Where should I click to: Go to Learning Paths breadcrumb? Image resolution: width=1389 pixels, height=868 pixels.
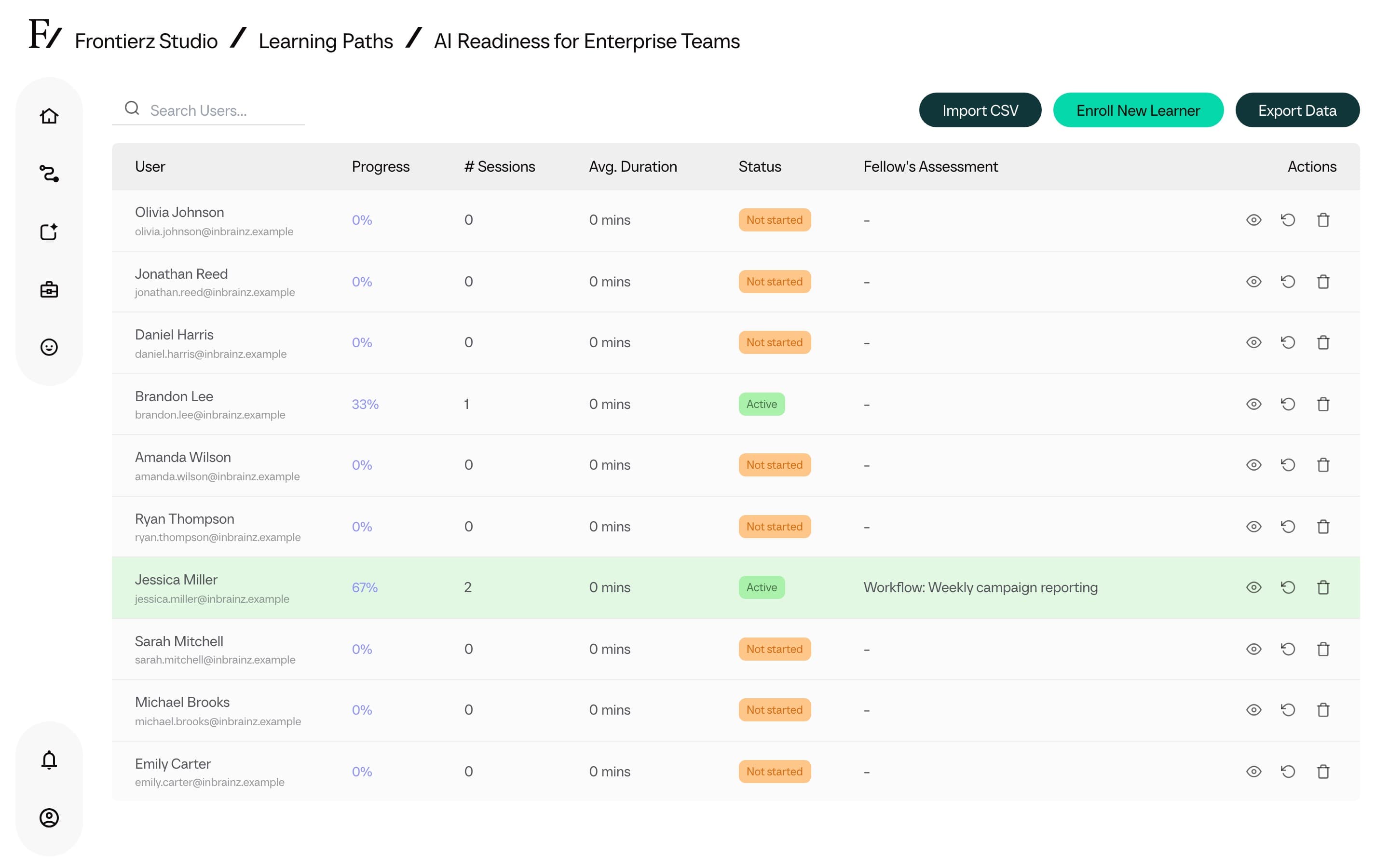[326, 41]
